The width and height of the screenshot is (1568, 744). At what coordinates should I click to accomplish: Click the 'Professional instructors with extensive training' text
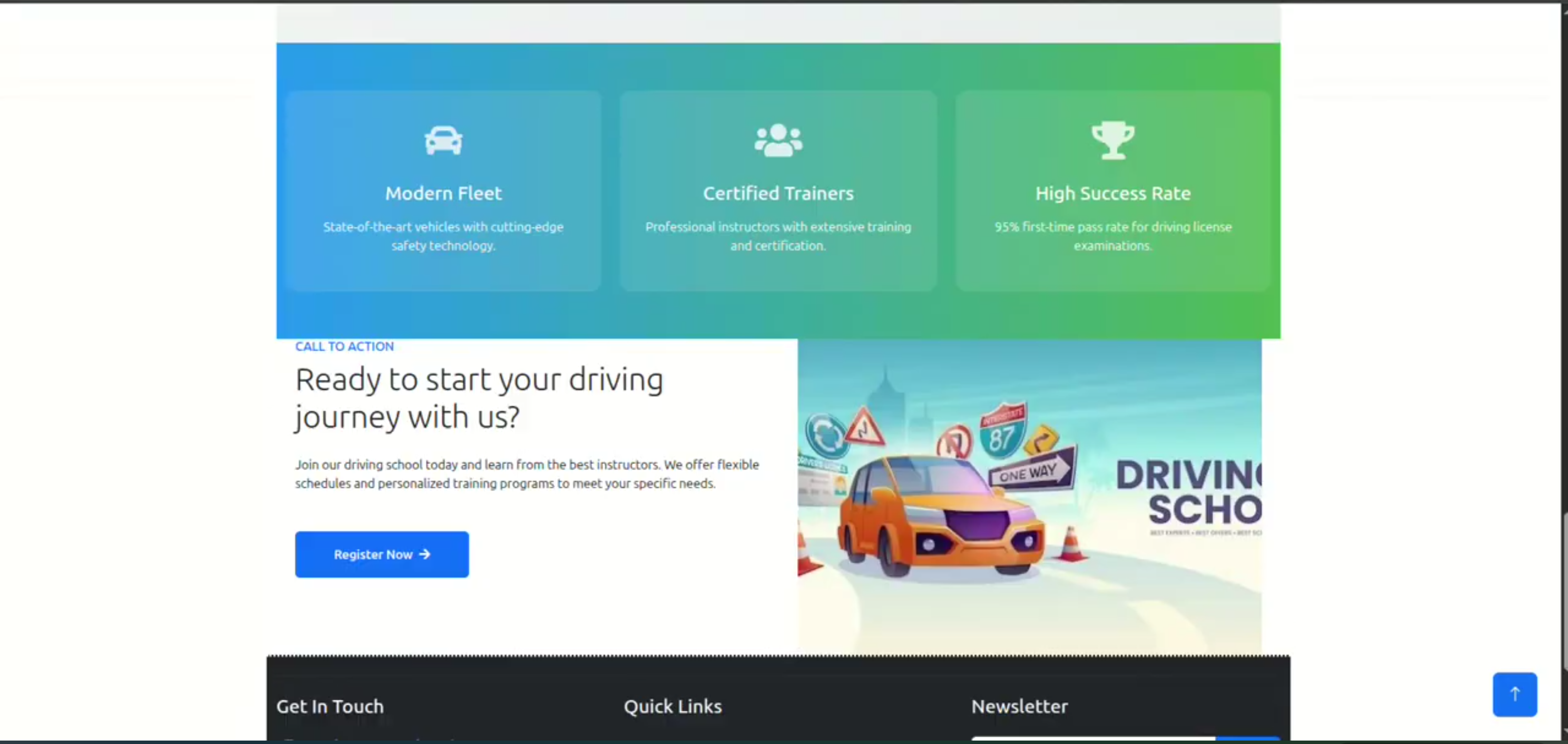[779, 236]
